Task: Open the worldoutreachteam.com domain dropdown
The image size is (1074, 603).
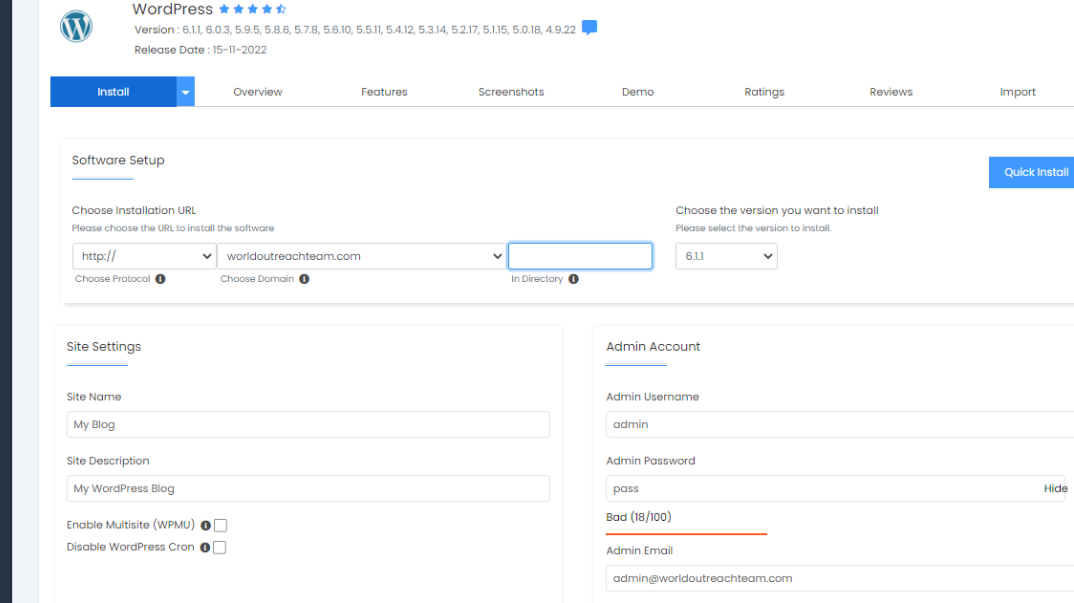Action: [x=362, y=256]
